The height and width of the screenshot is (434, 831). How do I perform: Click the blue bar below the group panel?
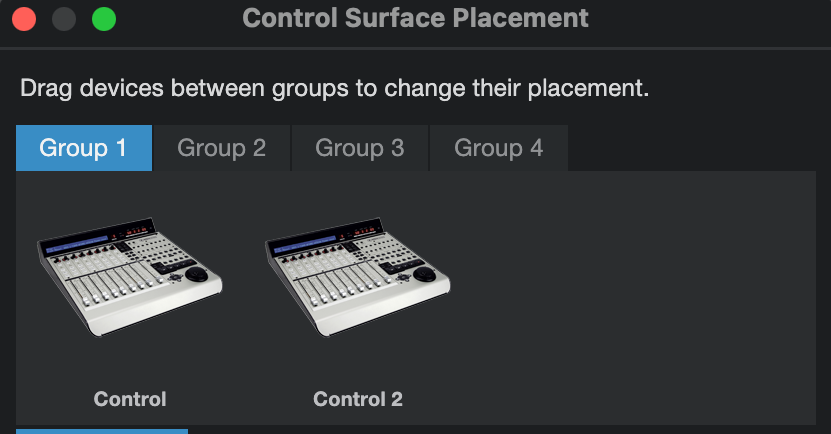pyautogui.click(x=102, y=431)
